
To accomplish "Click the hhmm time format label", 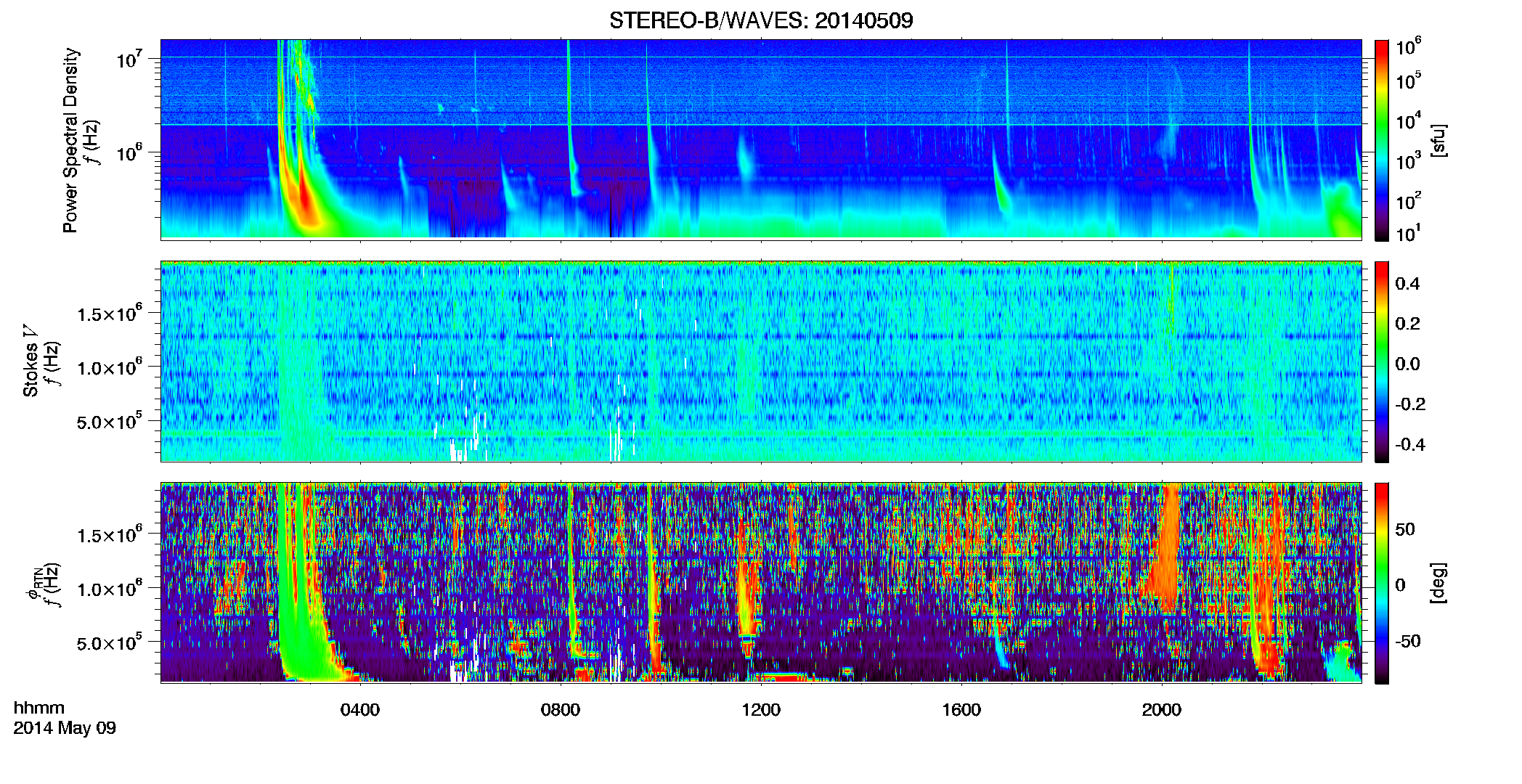I will 39,709.
